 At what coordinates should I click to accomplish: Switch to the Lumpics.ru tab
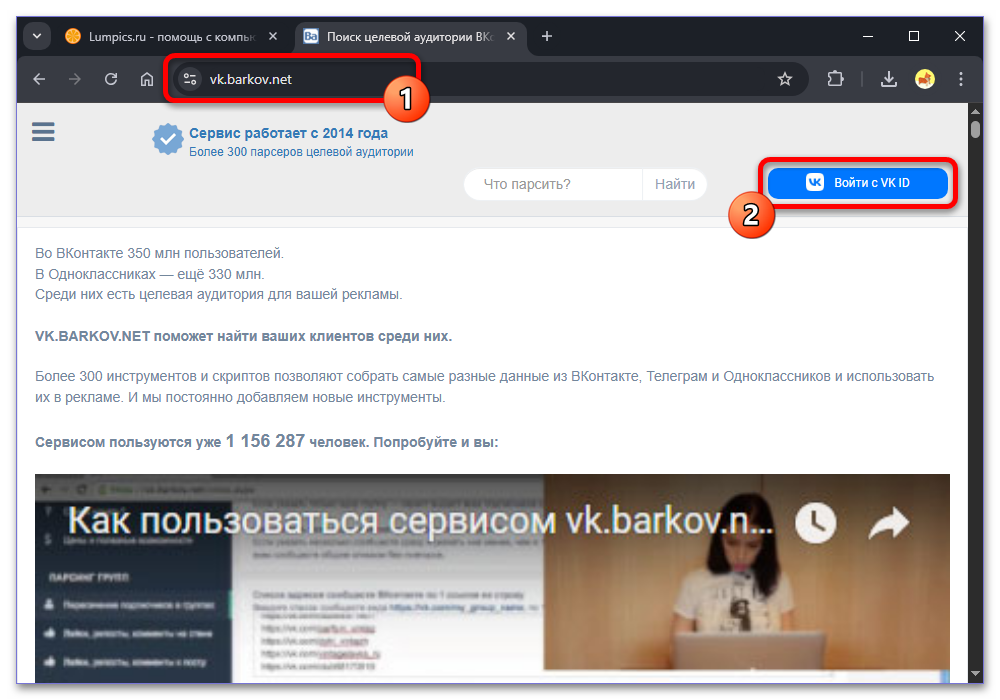coord(171,37)
